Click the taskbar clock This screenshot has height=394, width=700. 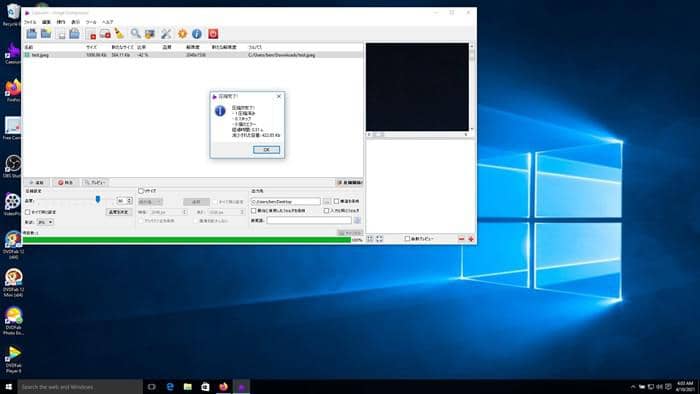coord(685,386)
